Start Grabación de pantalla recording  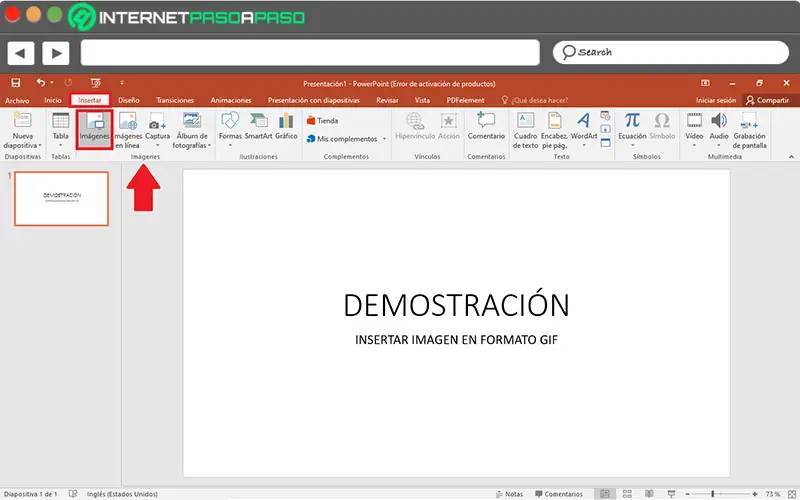[749, 127]
